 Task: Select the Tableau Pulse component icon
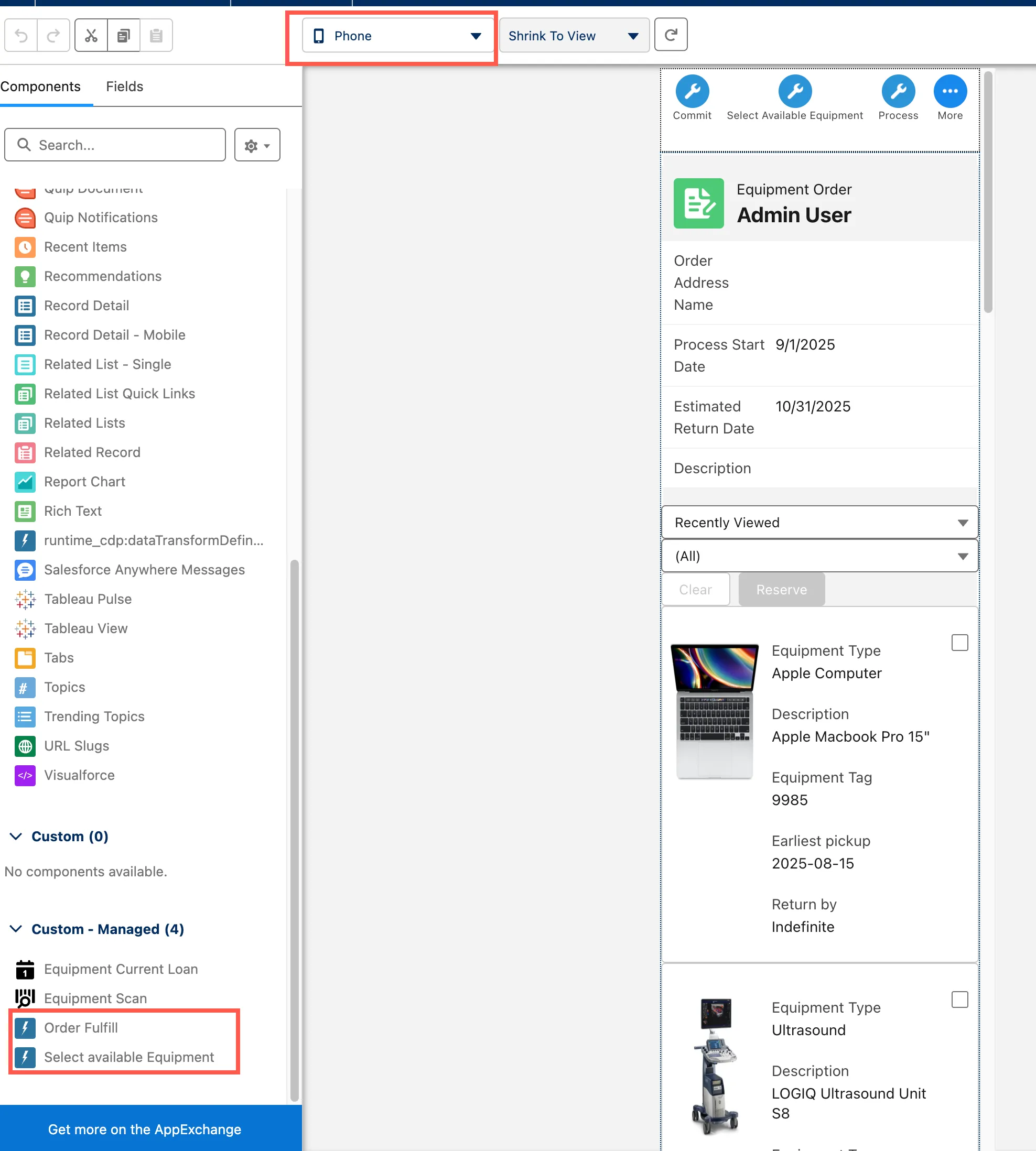click(x=25, y=600)
